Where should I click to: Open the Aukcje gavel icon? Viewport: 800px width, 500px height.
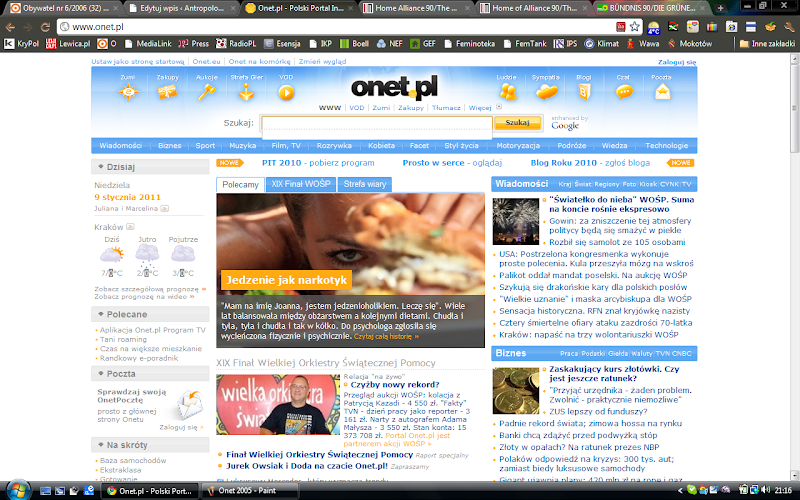pos(206,92)
